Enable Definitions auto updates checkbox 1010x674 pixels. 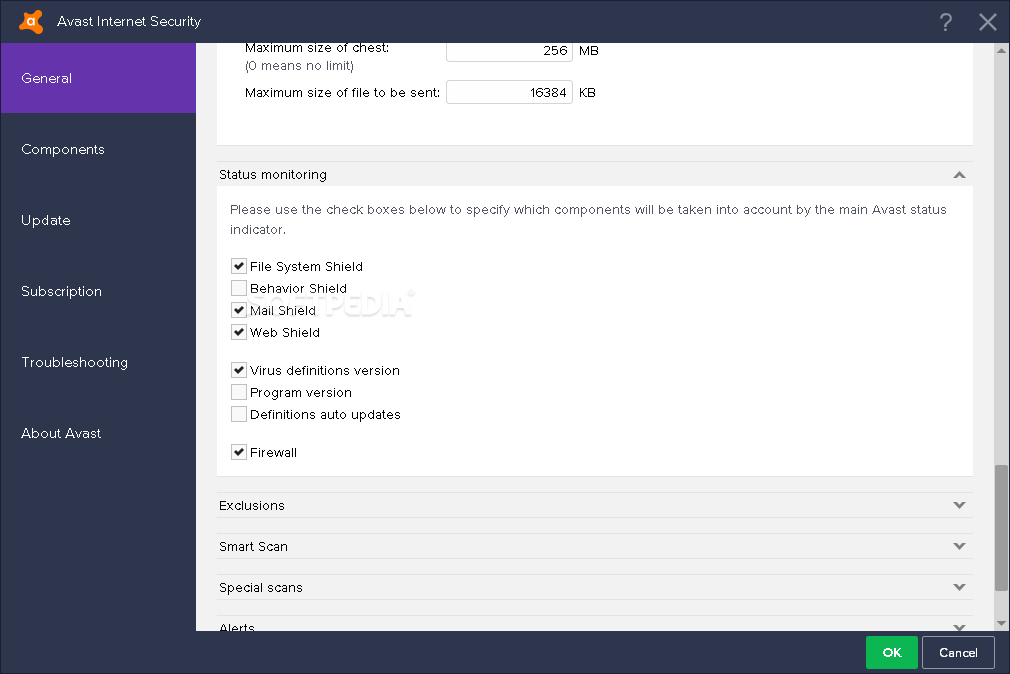(239, 415)
